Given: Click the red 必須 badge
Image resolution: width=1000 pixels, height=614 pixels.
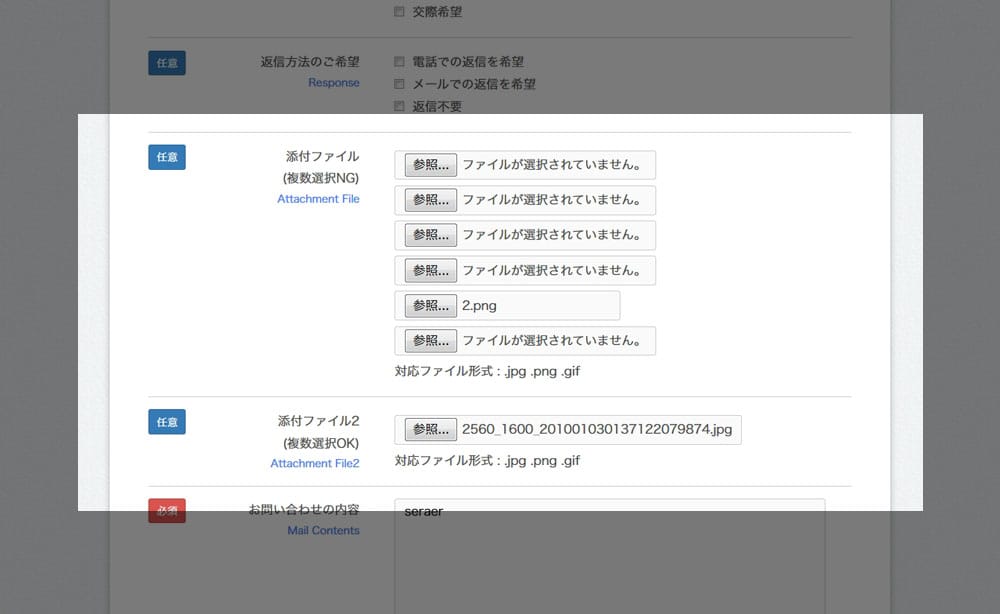Looking at the screenshot, I should click(x=167, y=511).
